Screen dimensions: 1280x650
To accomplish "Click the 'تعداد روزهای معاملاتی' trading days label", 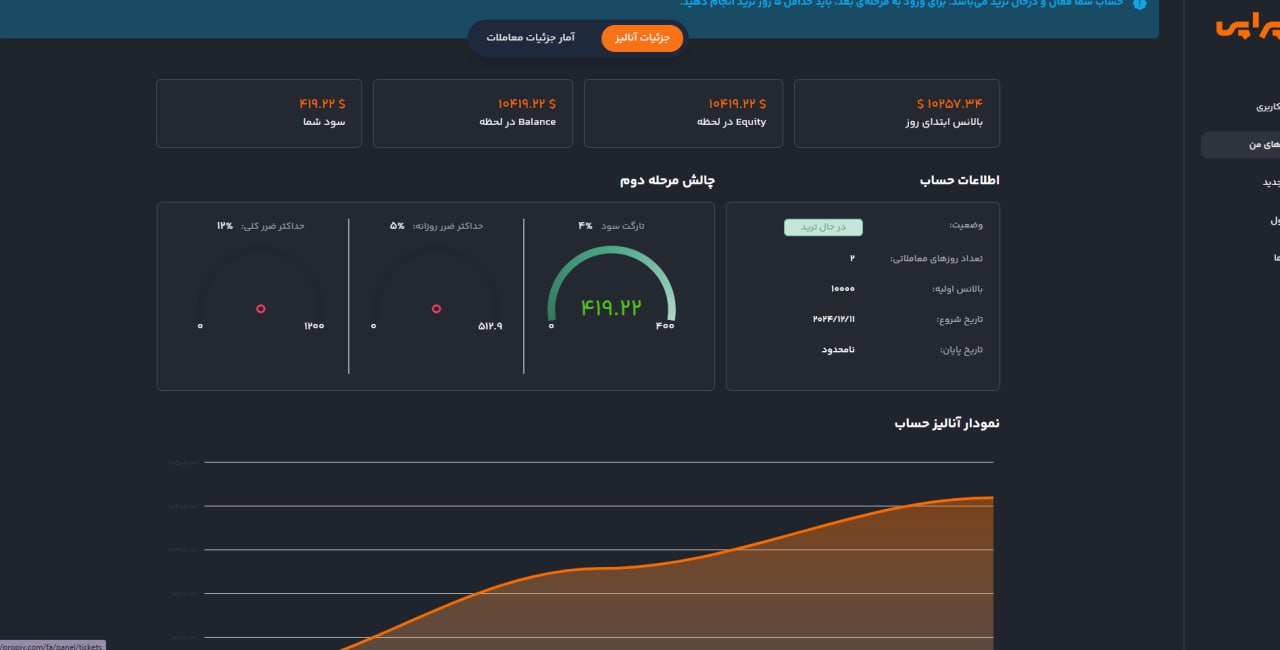I will pos(936,259).
